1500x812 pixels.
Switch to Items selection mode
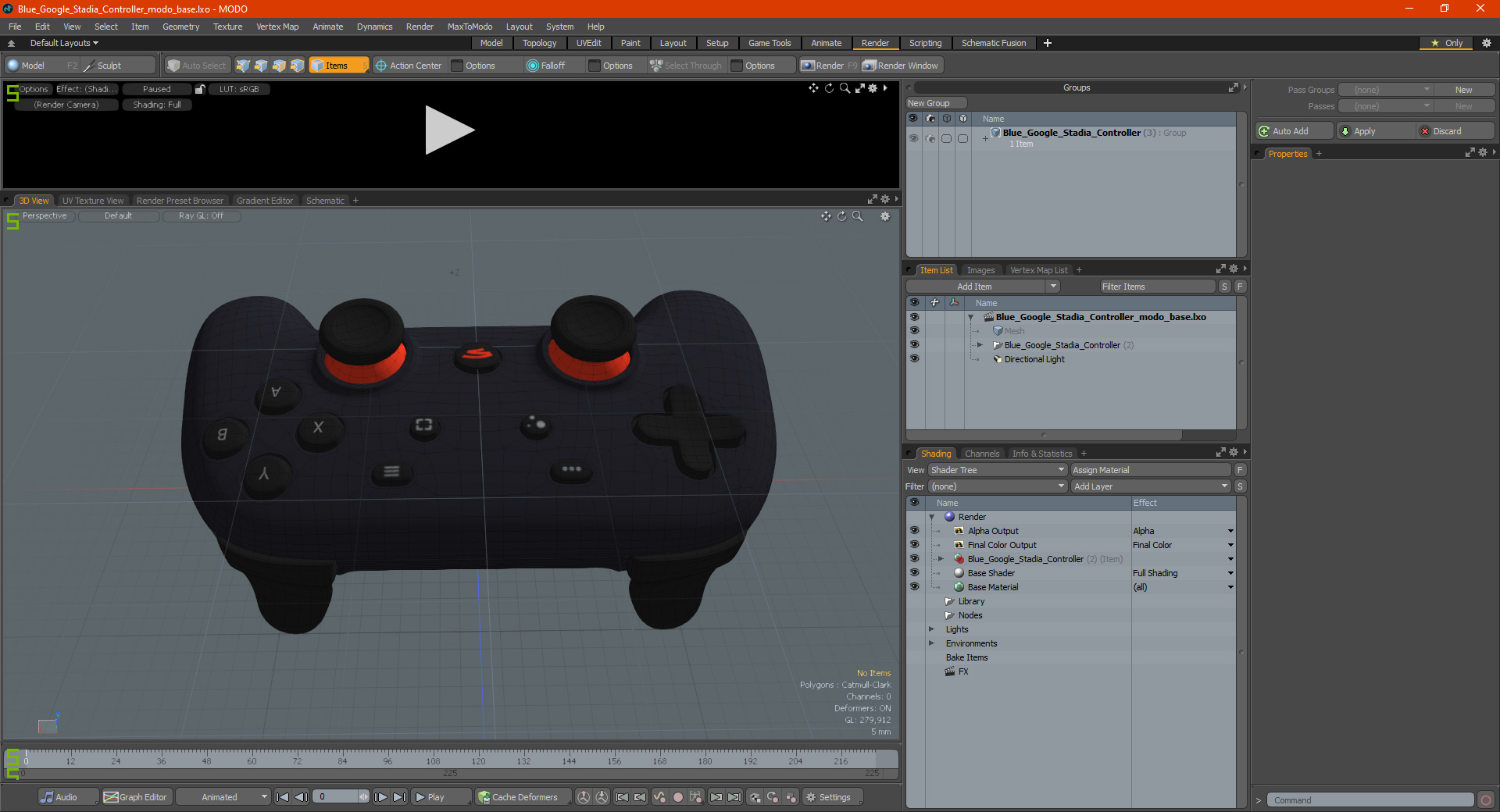(338, 66)
